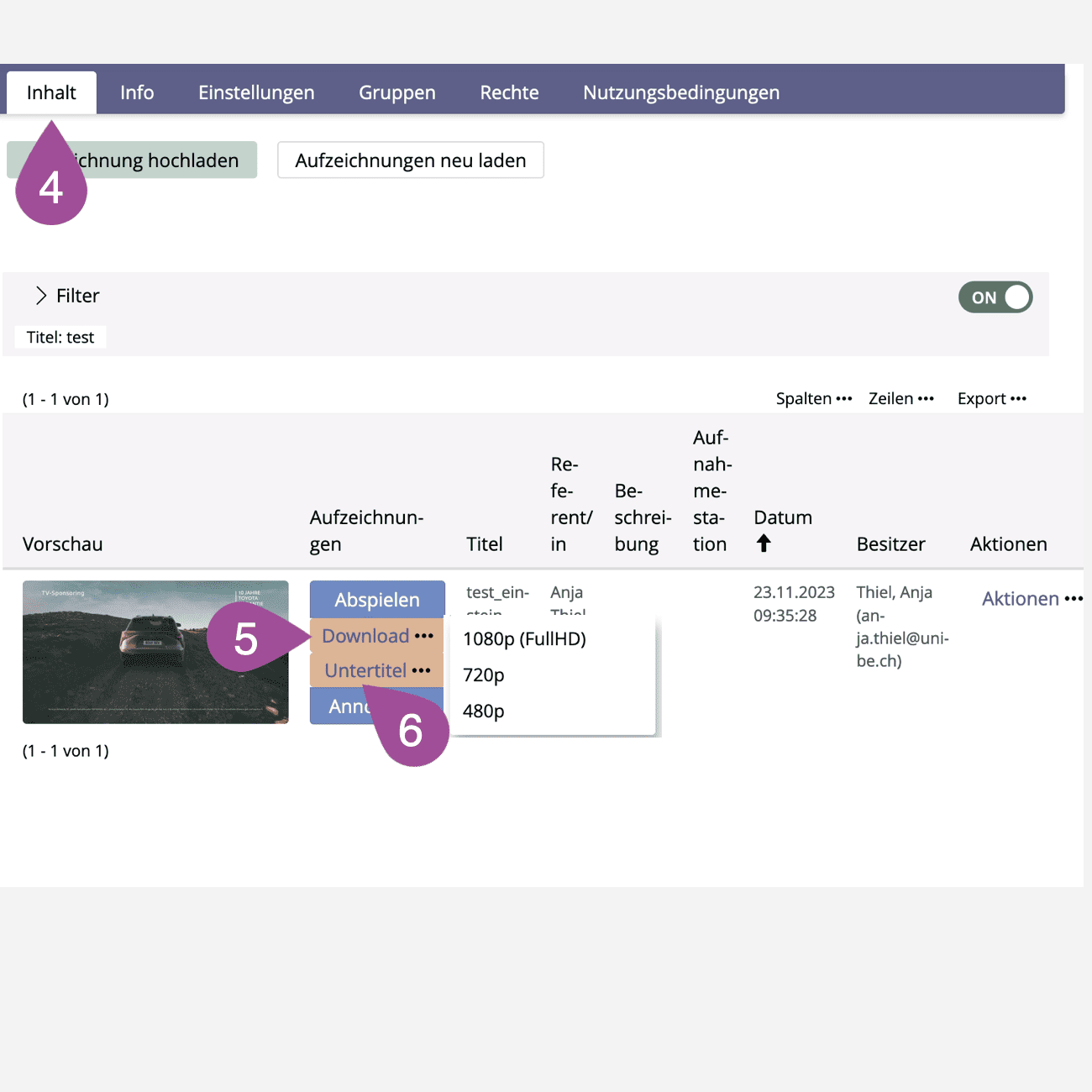The width and height of the screenshot is (1092, 1092).
Task: Choose 1080p (FullHD) download option
Action: (x=524, y=639)
